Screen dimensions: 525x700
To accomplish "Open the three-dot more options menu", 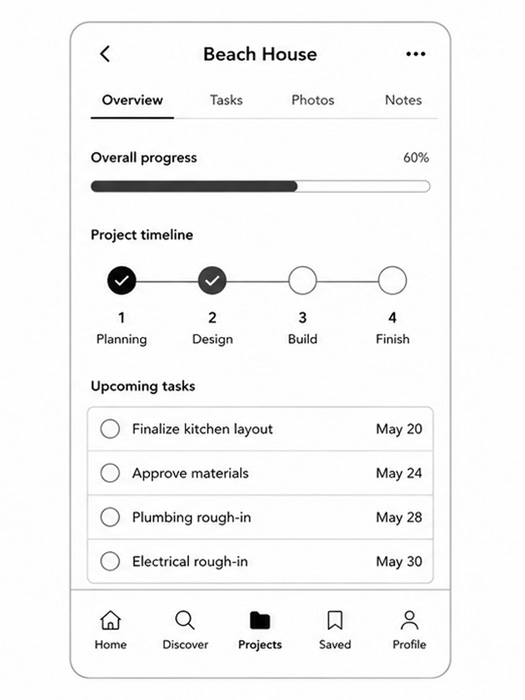I will click(x=416, y=54).
